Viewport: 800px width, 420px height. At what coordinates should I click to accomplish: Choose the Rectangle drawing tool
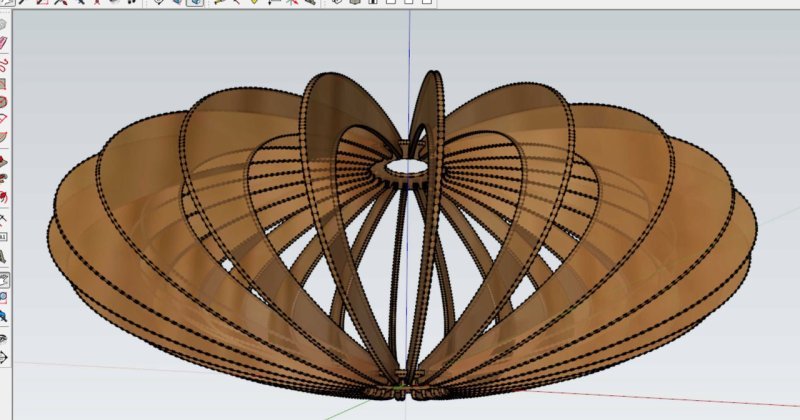(3, 84)
